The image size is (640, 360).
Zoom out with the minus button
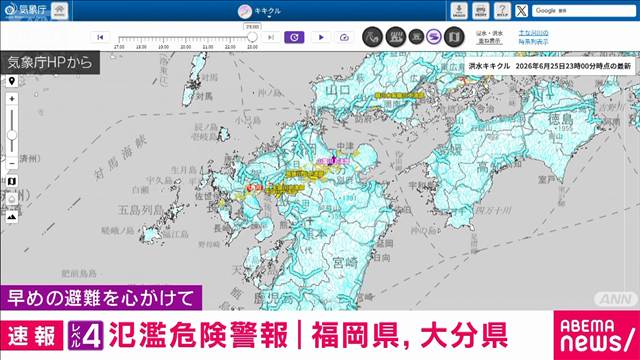click(12, 163)
